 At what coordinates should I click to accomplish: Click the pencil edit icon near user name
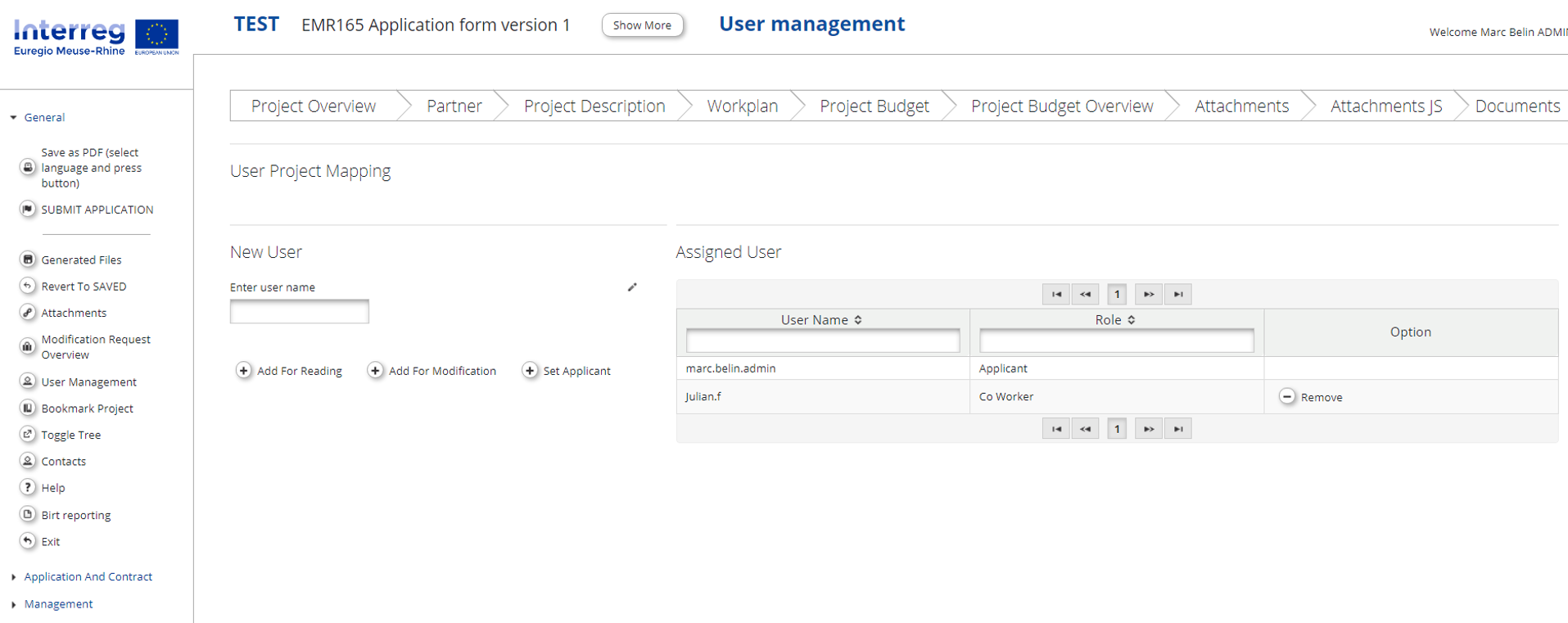coord(632,287)
